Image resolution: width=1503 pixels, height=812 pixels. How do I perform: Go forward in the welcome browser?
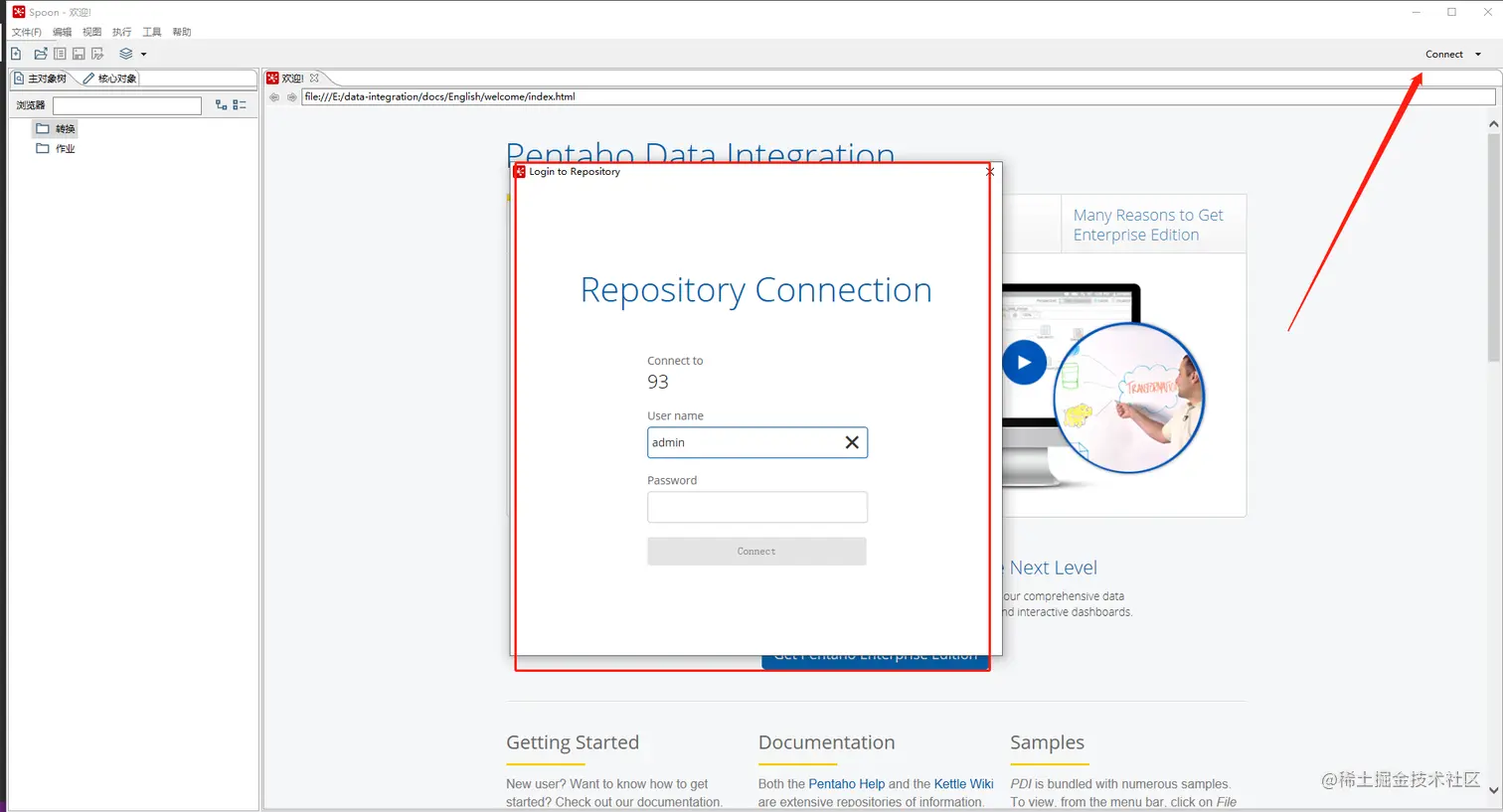coord(291,97)
